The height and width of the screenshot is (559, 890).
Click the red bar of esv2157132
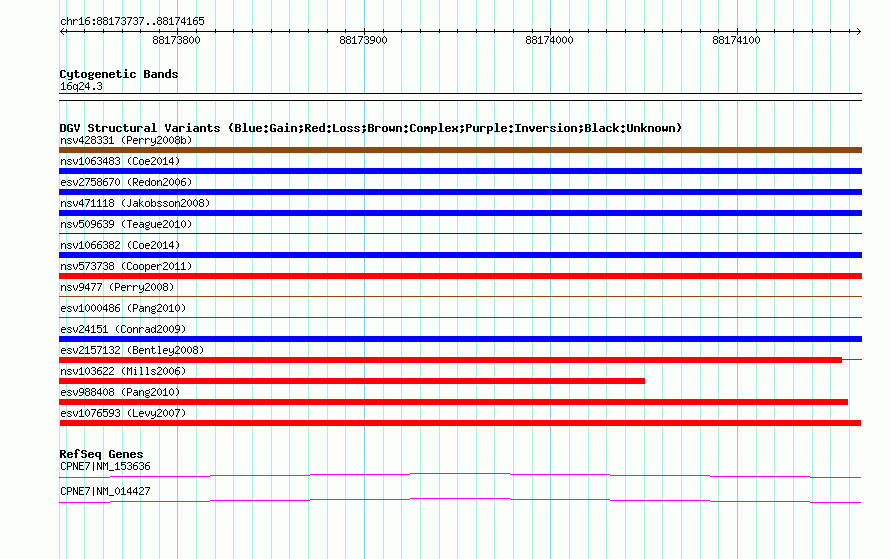(x=451, y=360)
